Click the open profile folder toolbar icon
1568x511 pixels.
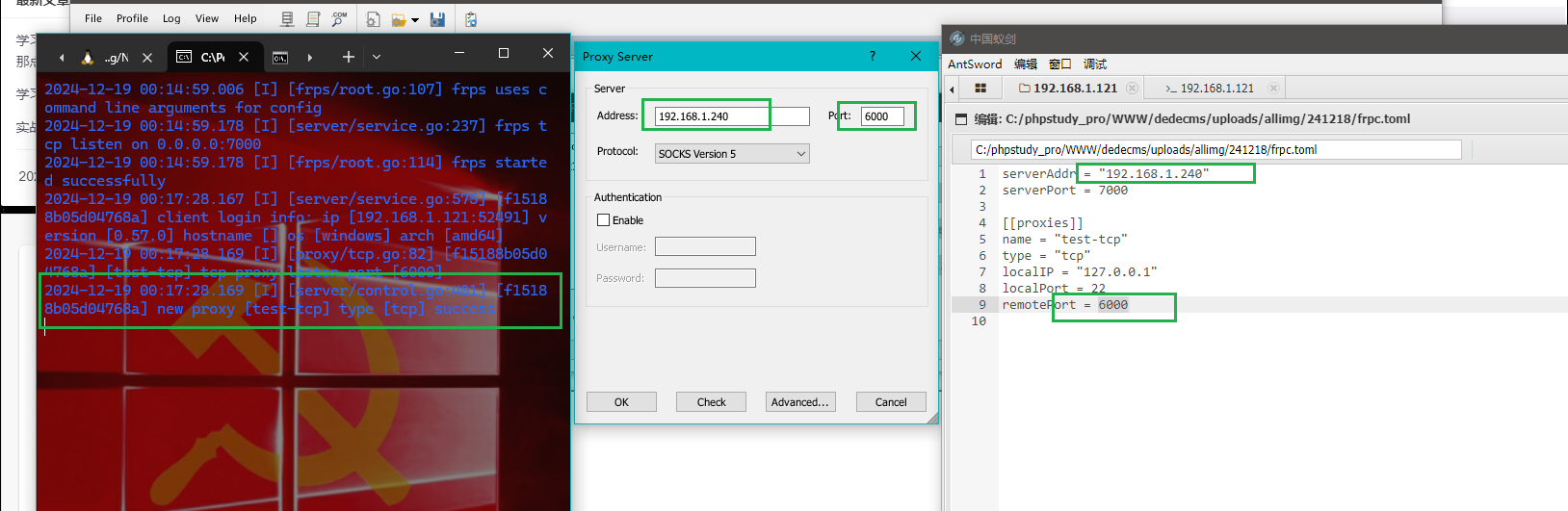tap(399, 19)
